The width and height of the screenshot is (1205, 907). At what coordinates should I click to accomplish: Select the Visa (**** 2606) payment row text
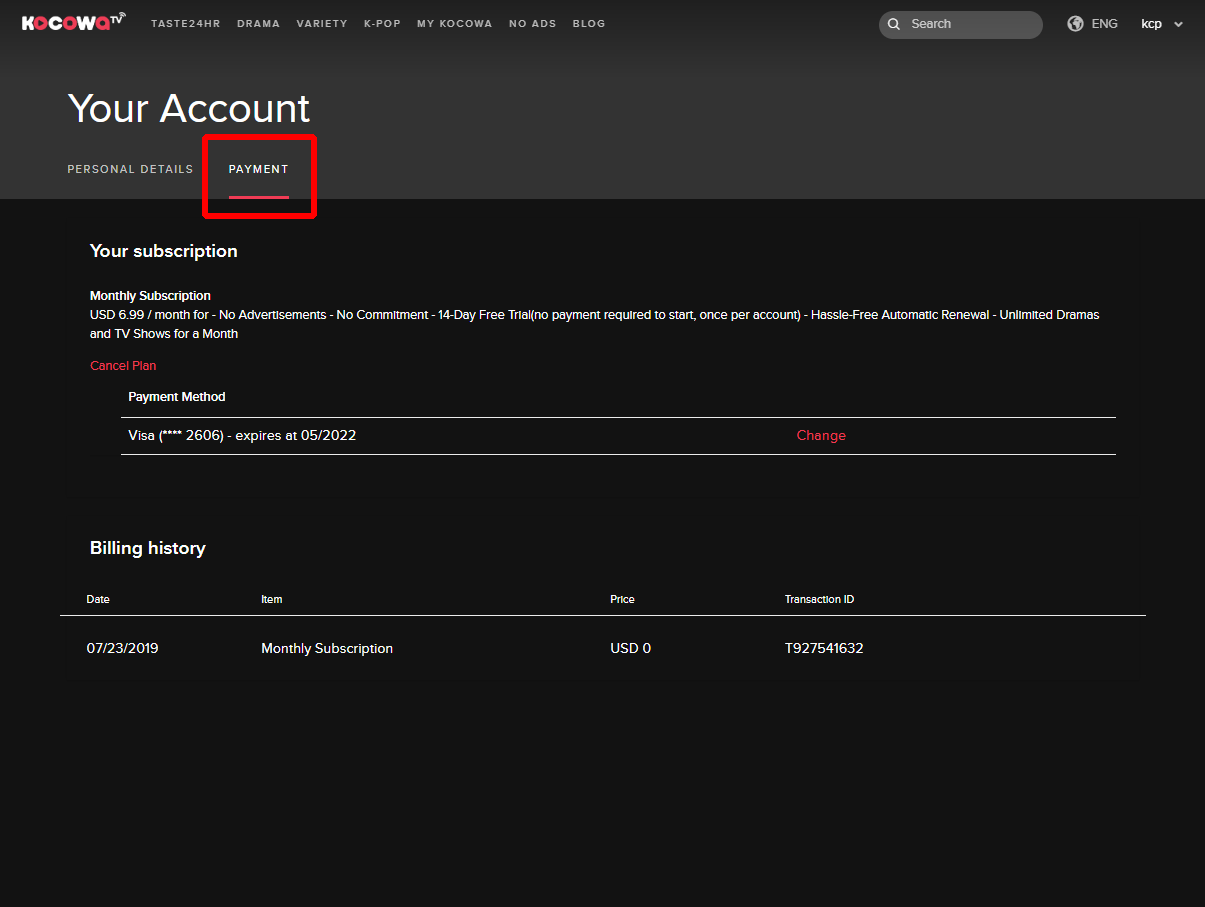(x=242, y=436)
